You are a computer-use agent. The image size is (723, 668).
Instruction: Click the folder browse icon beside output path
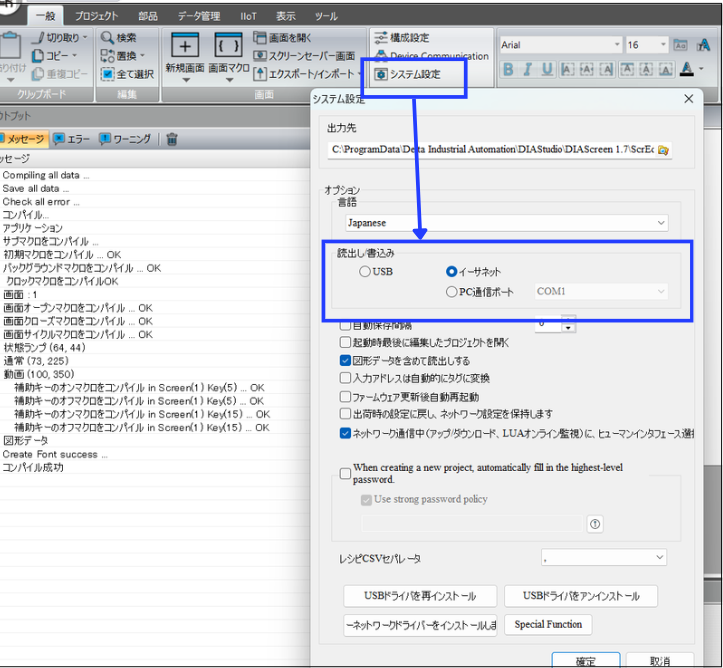[663, 150]
